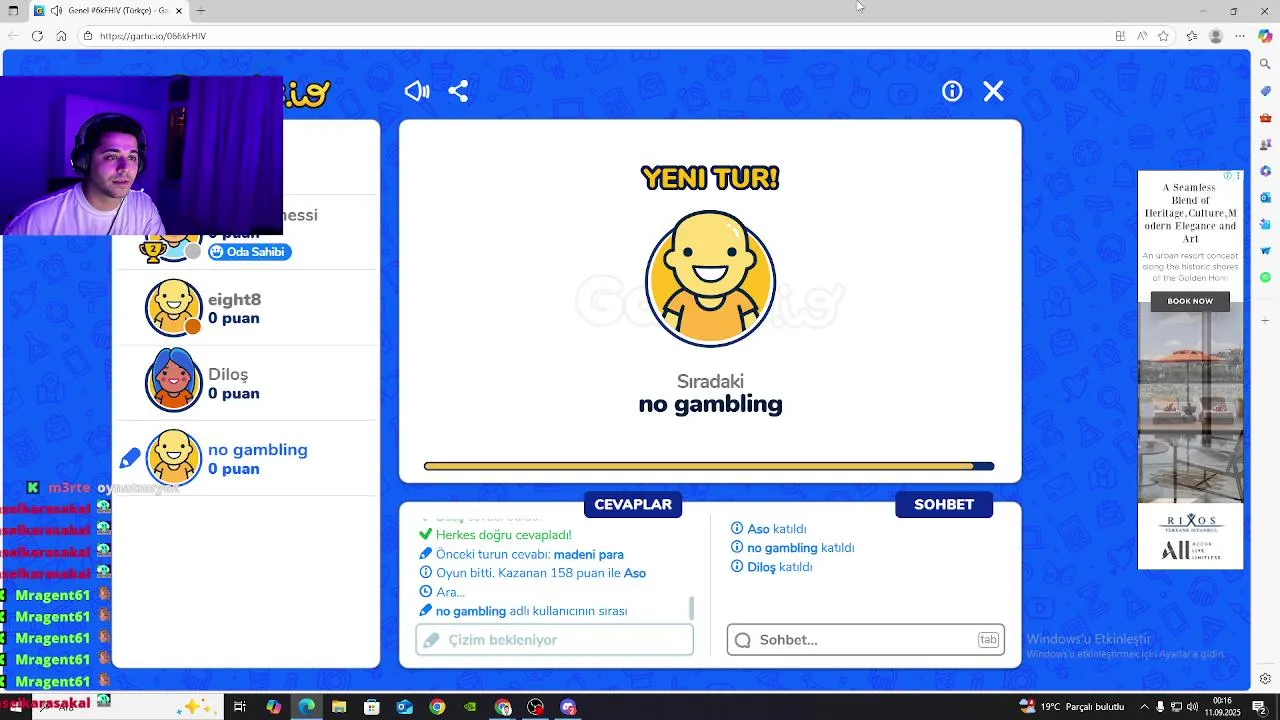
Task: Open the Favorites list icon
Action: 1192,36
